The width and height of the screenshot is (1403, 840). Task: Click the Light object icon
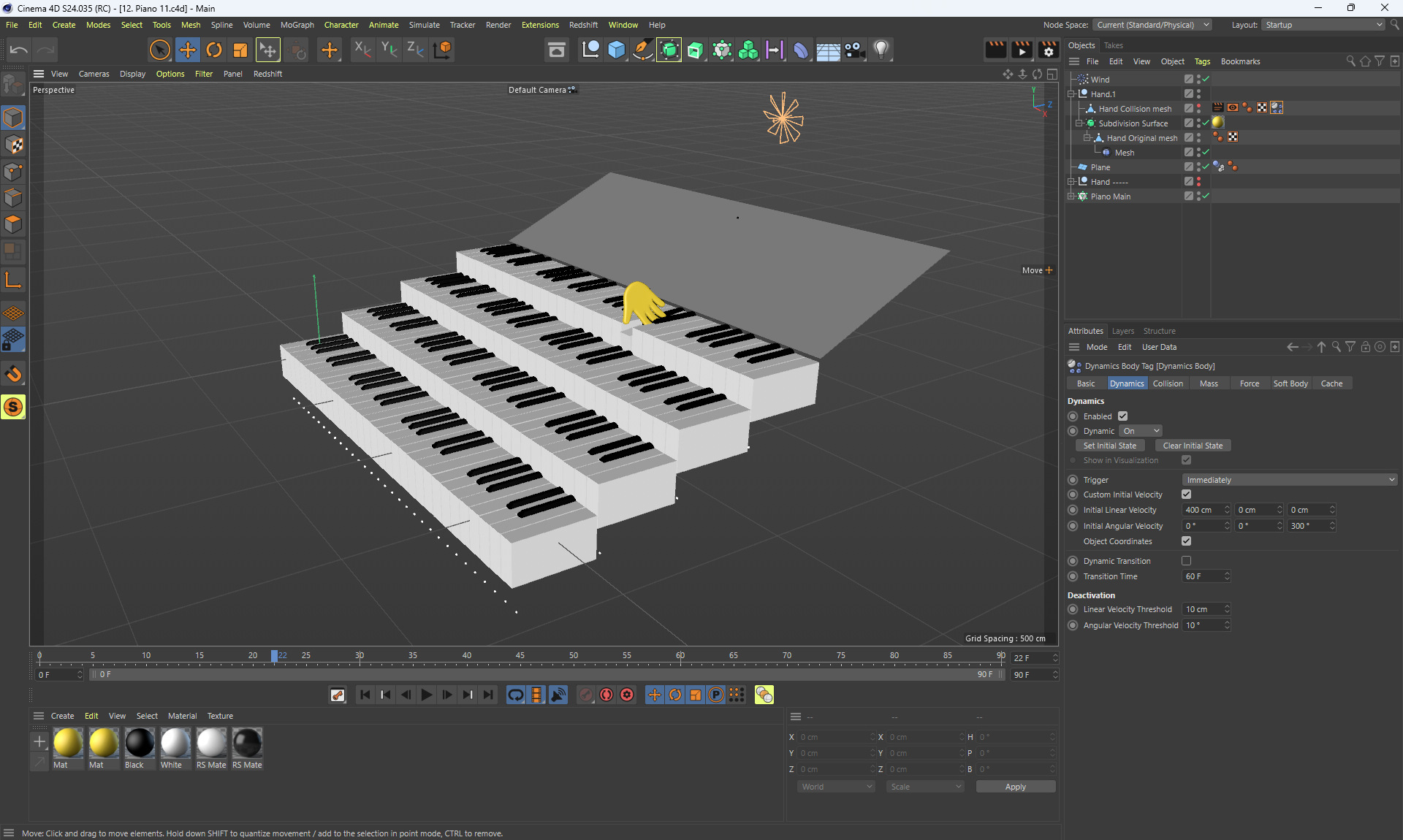tap(881, 50)
